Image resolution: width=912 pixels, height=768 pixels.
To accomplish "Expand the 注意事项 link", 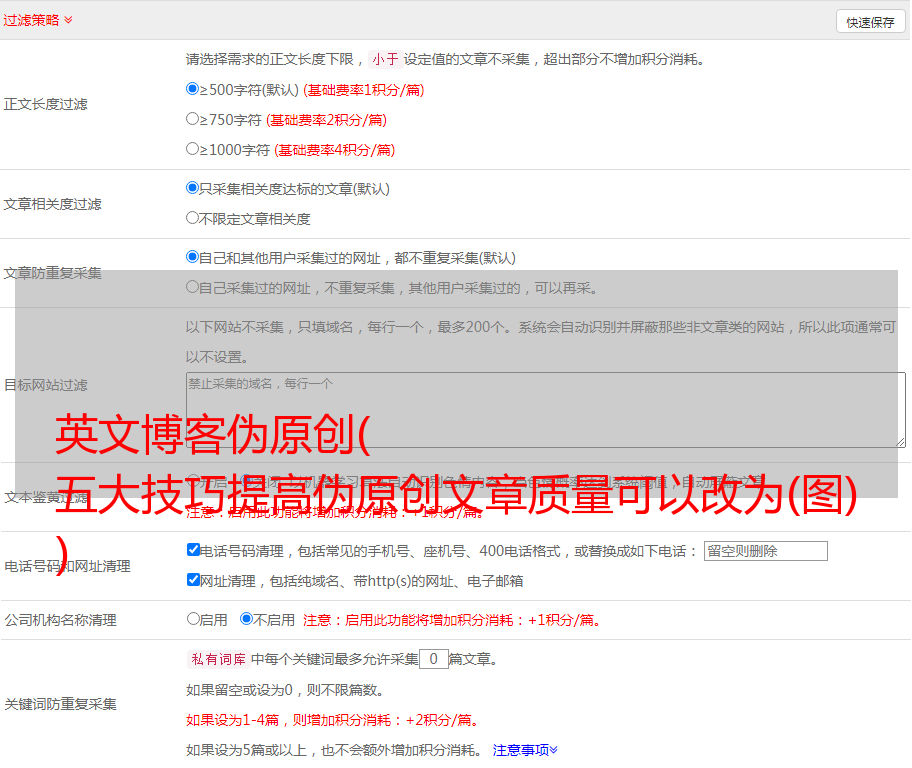I will pos(525,749).
